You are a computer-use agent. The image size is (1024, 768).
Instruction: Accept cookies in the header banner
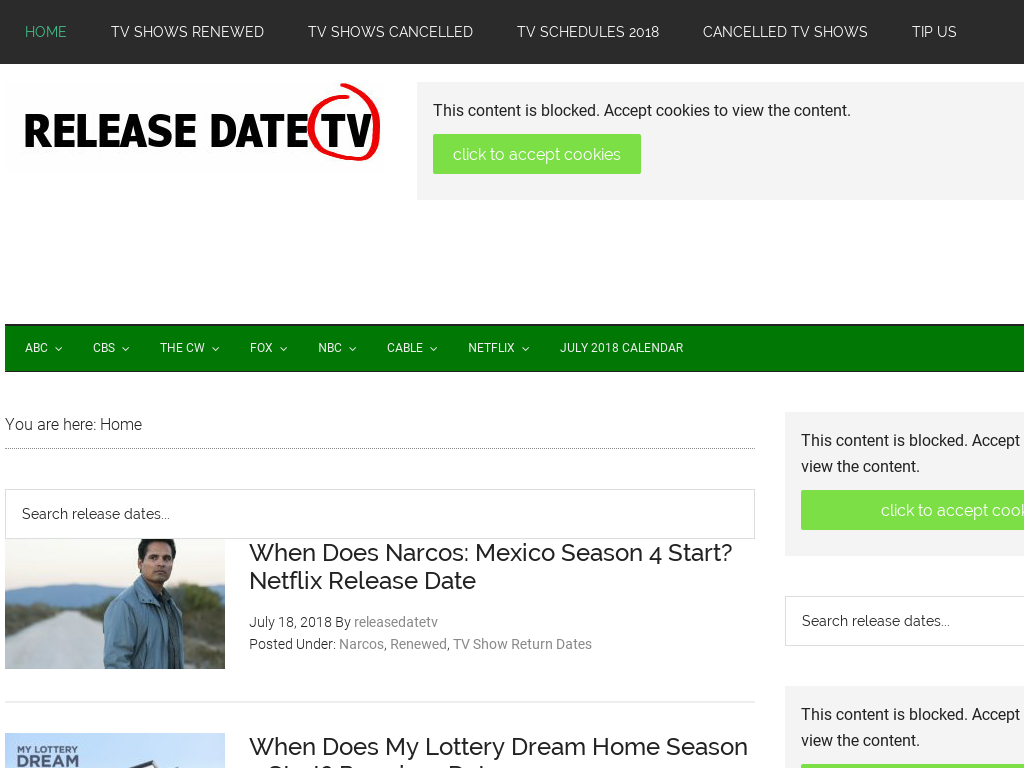point(537,154)
